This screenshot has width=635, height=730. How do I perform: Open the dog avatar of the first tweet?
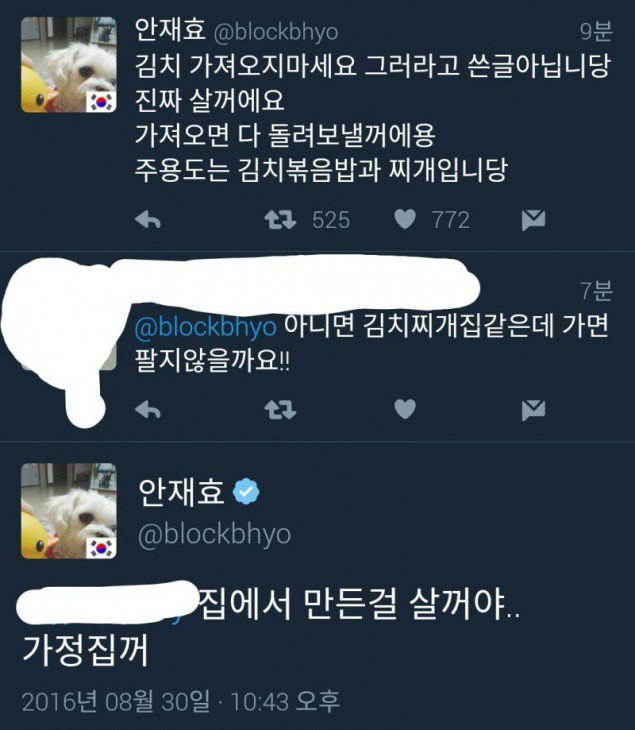point(68,65)
